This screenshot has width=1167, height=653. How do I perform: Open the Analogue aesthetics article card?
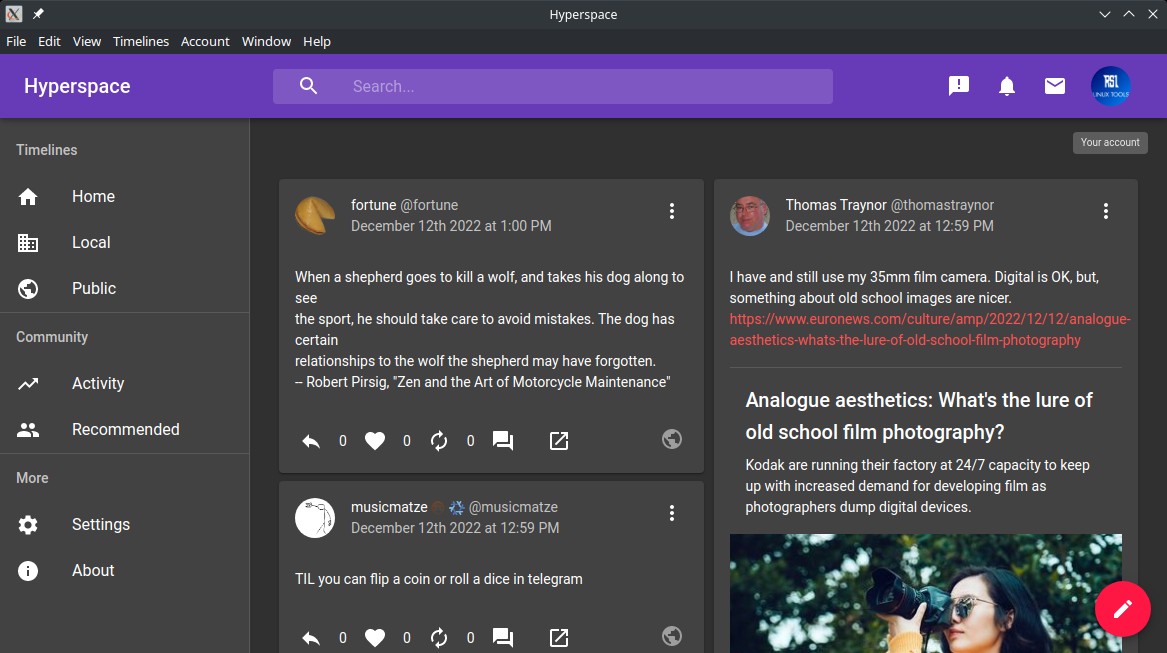[926, 453]
